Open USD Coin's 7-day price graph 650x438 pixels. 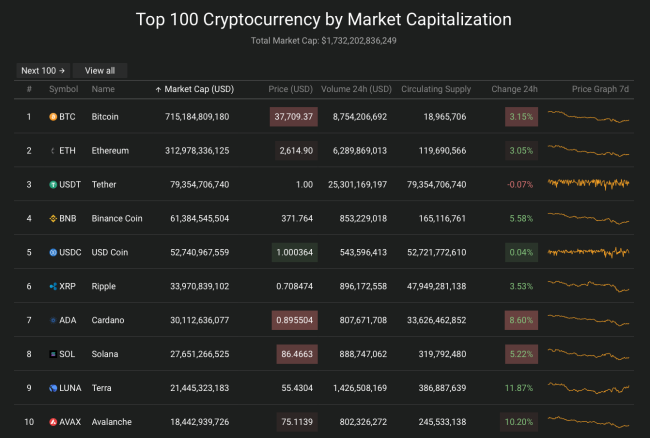pyautogui.click(x=588, y=252)
